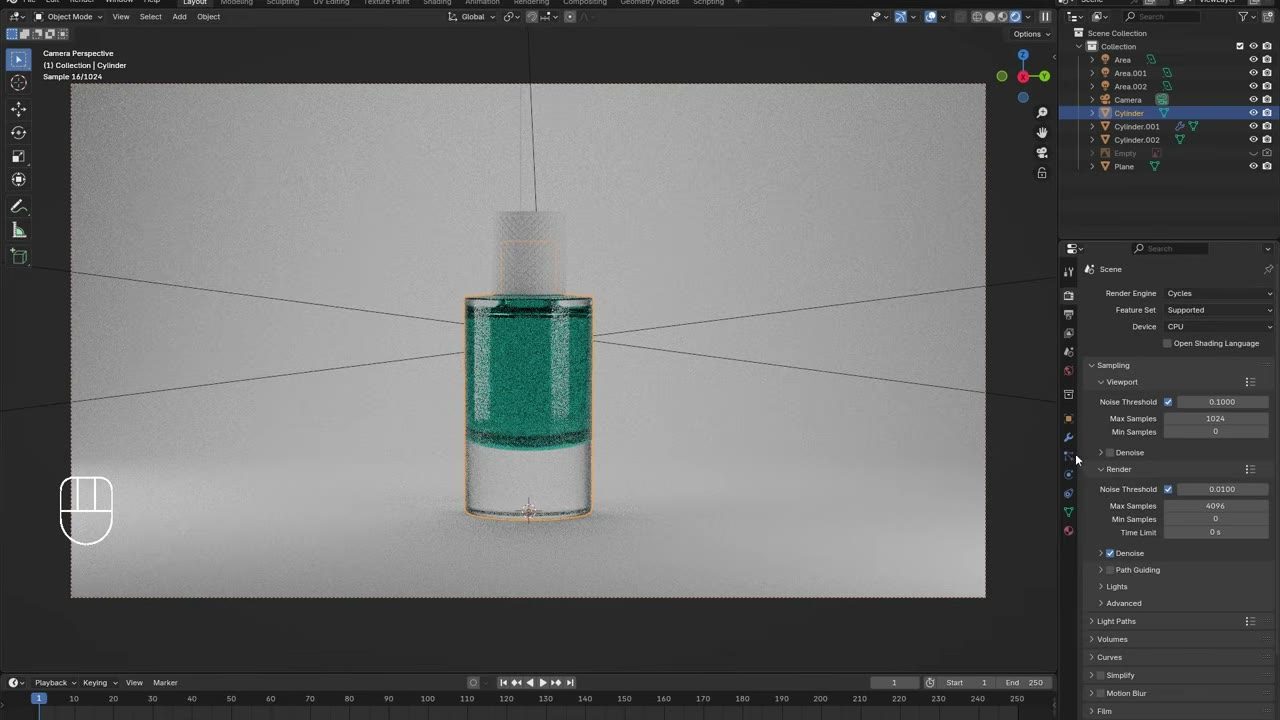Open the viewport Add menu

(179, 17)
